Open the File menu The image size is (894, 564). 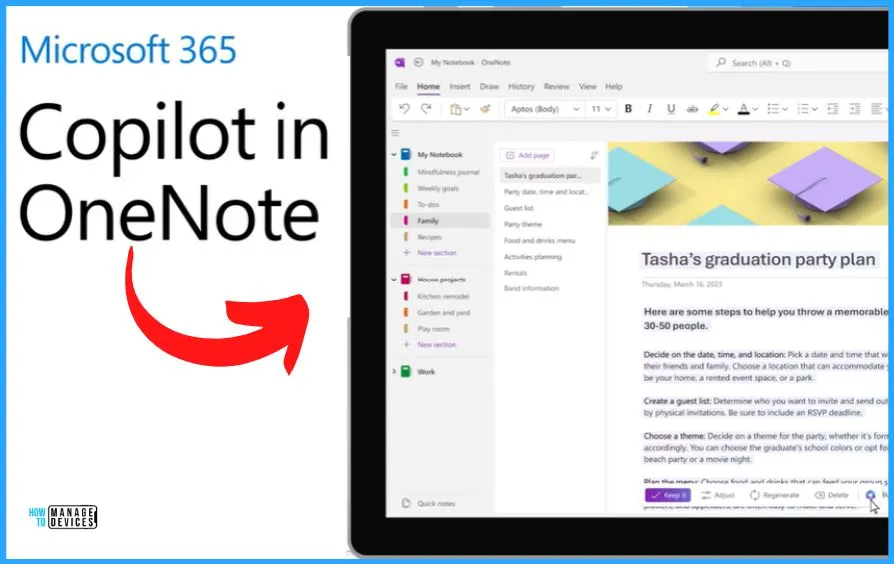(x=401, y=87)
